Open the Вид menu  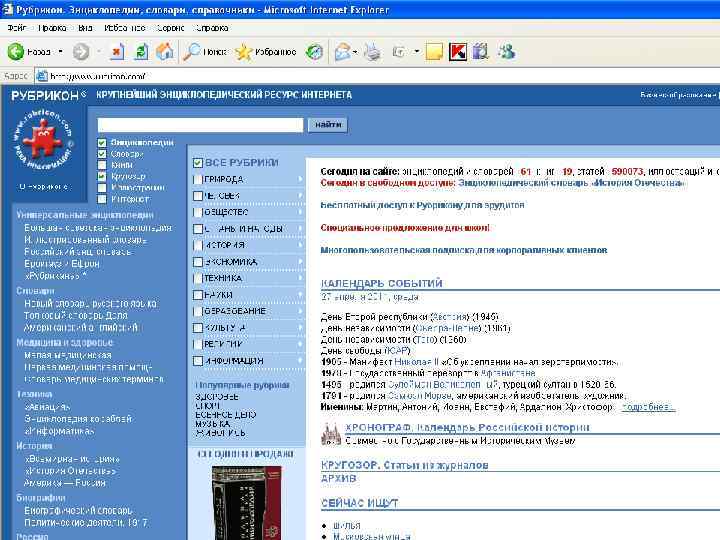point(85,28)
